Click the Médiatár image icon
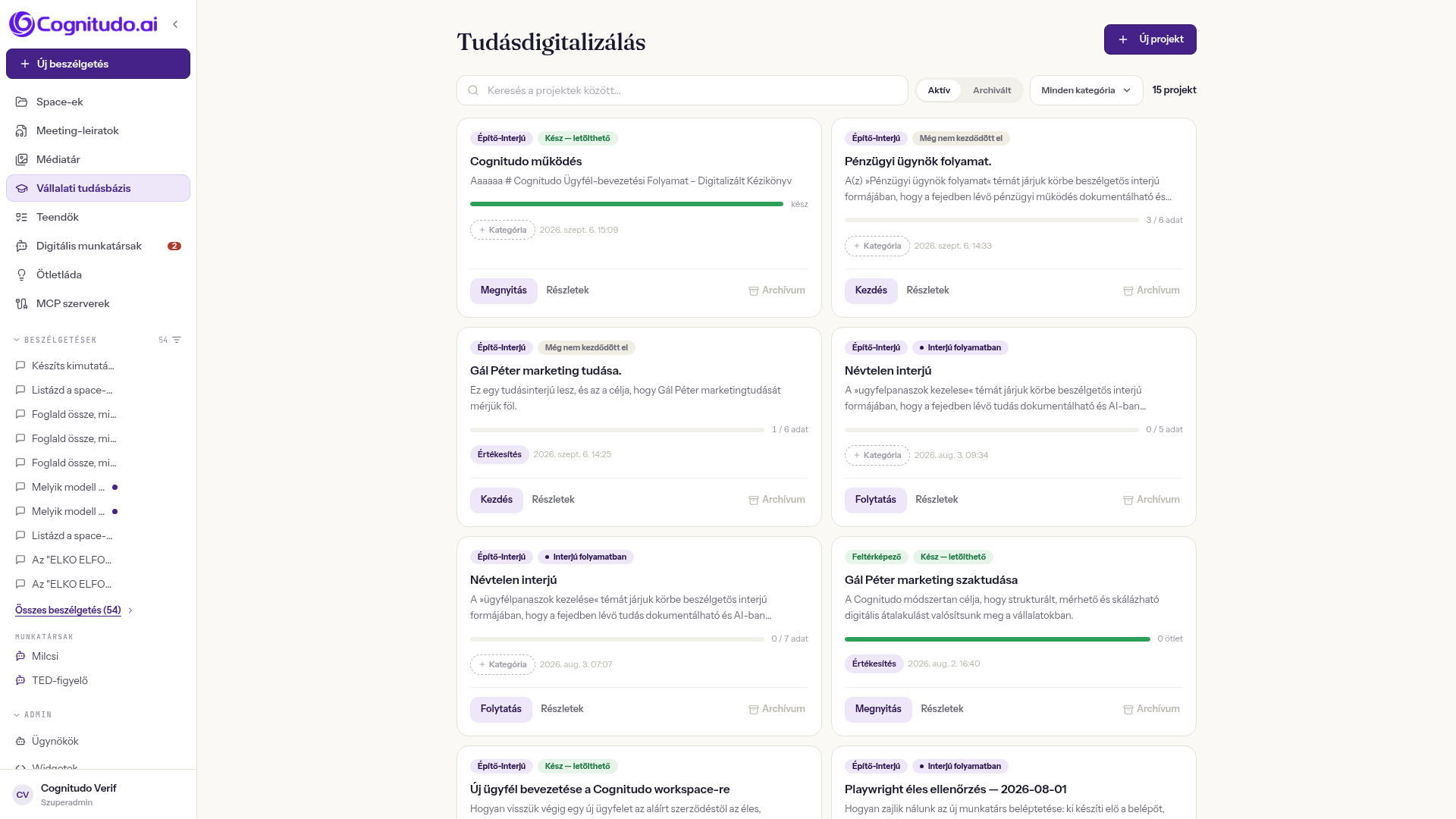 [22, 159]
